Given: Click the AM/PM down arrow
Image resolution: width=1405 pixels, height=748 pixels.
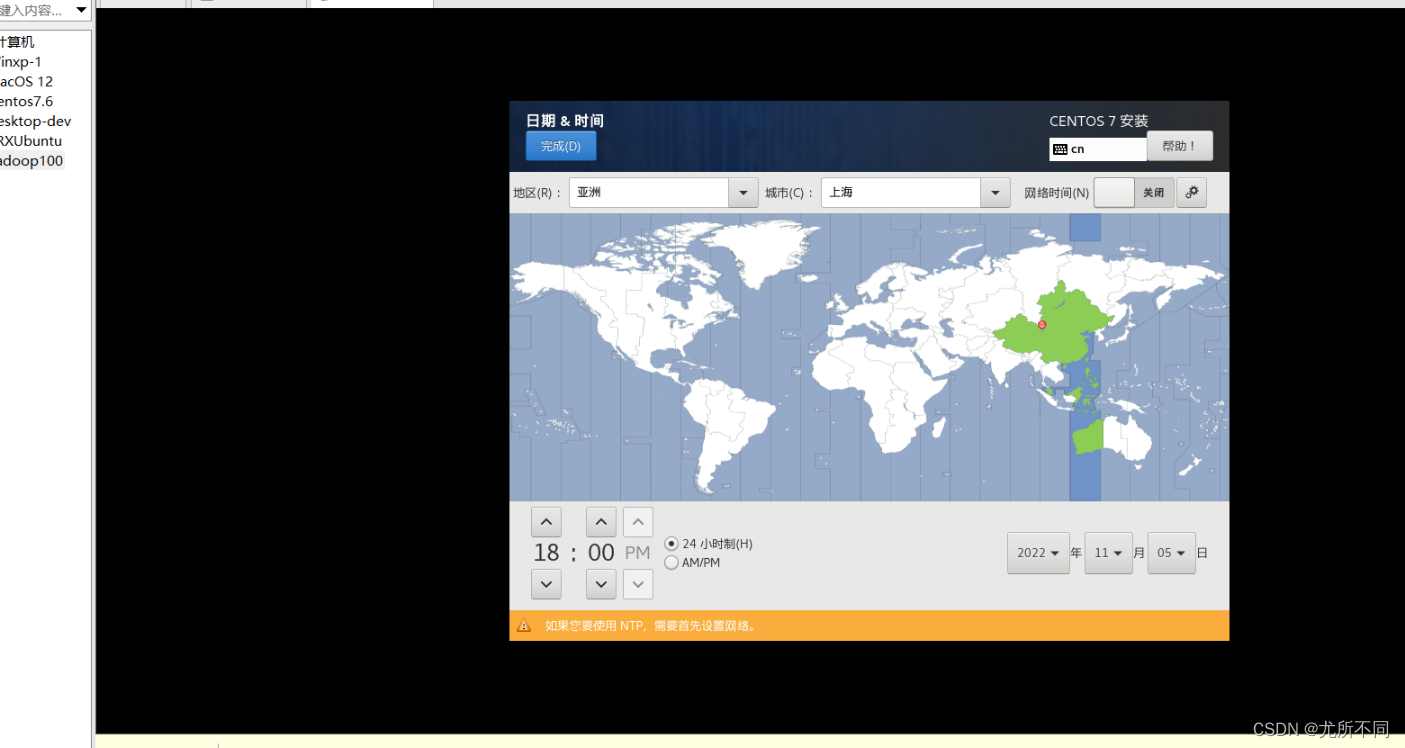Looking at the screenshot, I should click(x=638, y=584).
